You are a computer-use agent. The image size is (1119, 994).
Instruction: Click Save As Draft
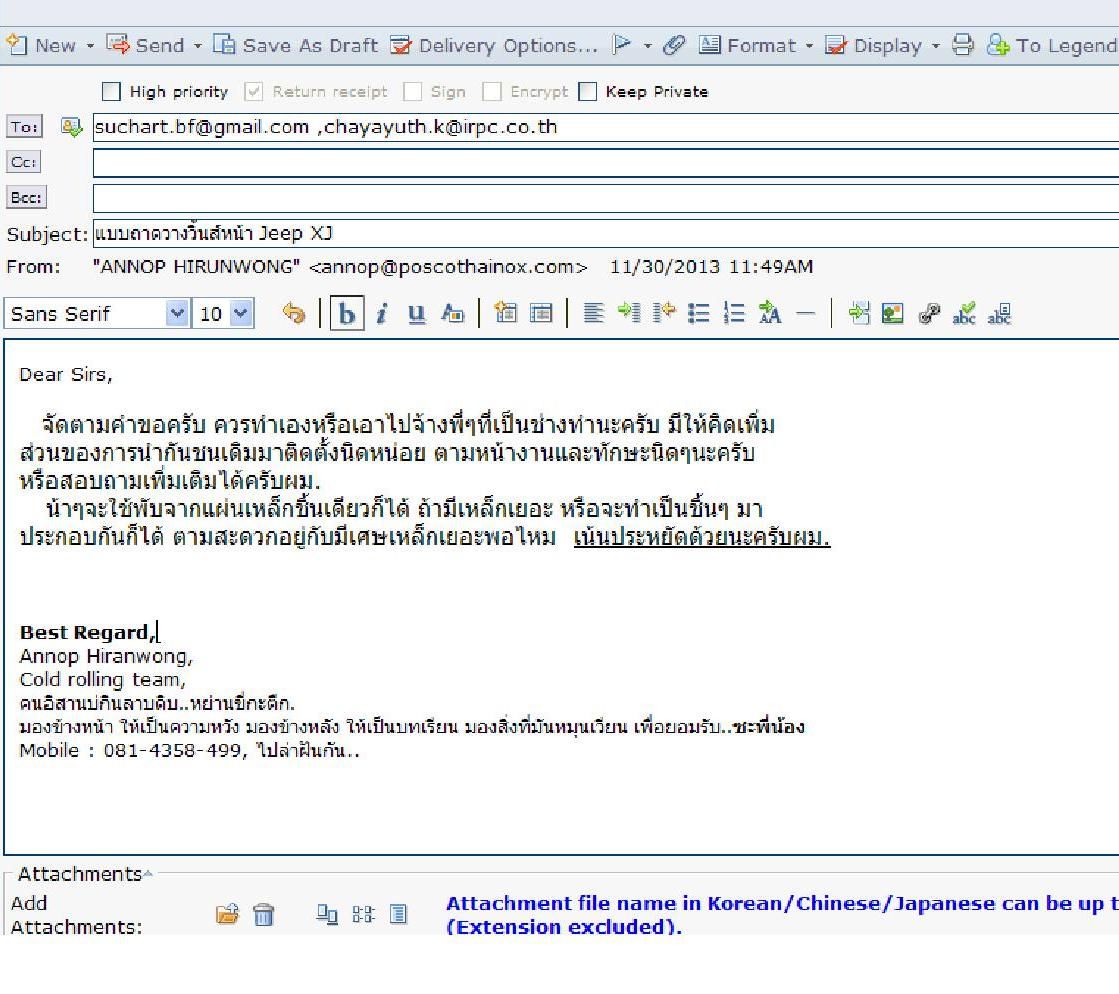point(298,46)
